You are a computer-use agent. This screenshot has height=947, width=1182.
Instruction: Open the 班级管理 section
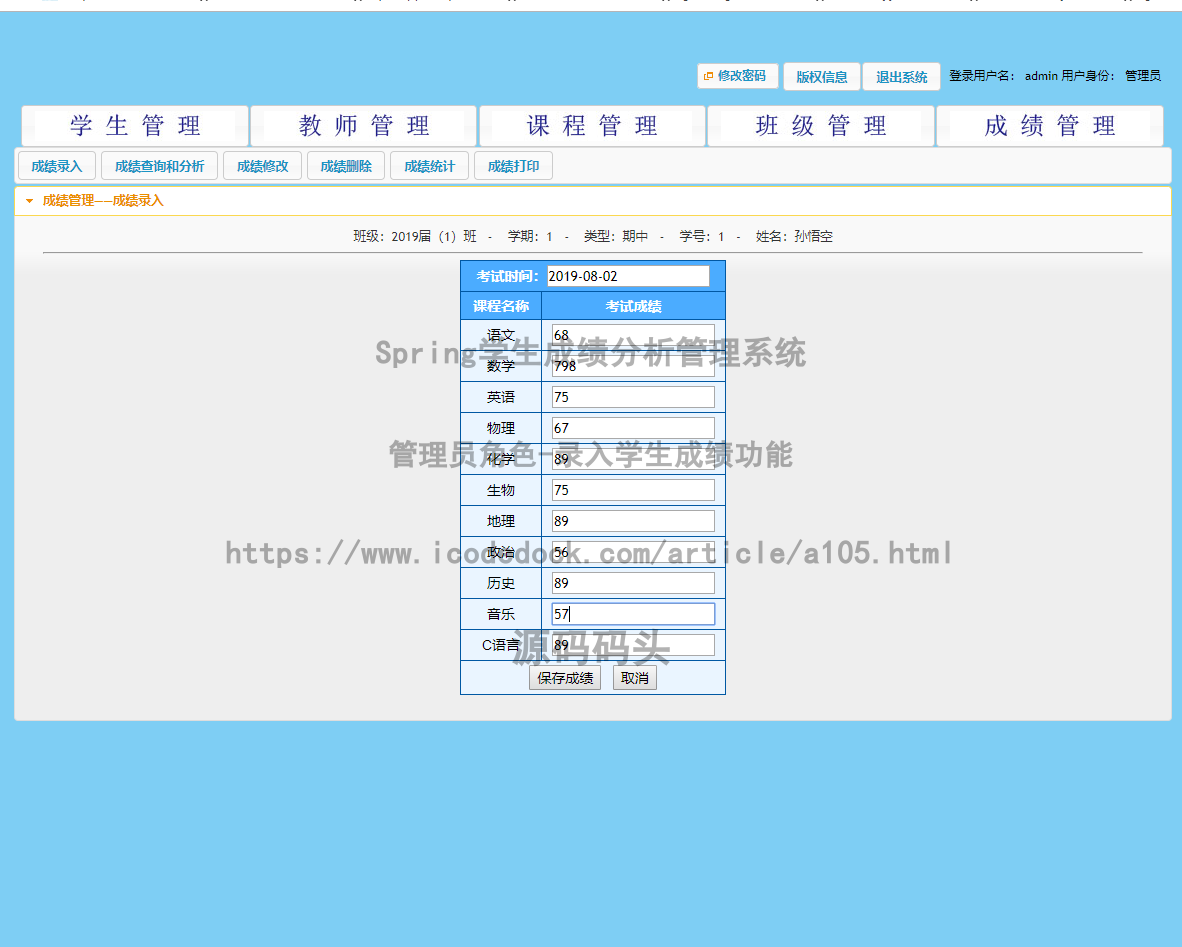pyautogui.click(x=820, y=126)
